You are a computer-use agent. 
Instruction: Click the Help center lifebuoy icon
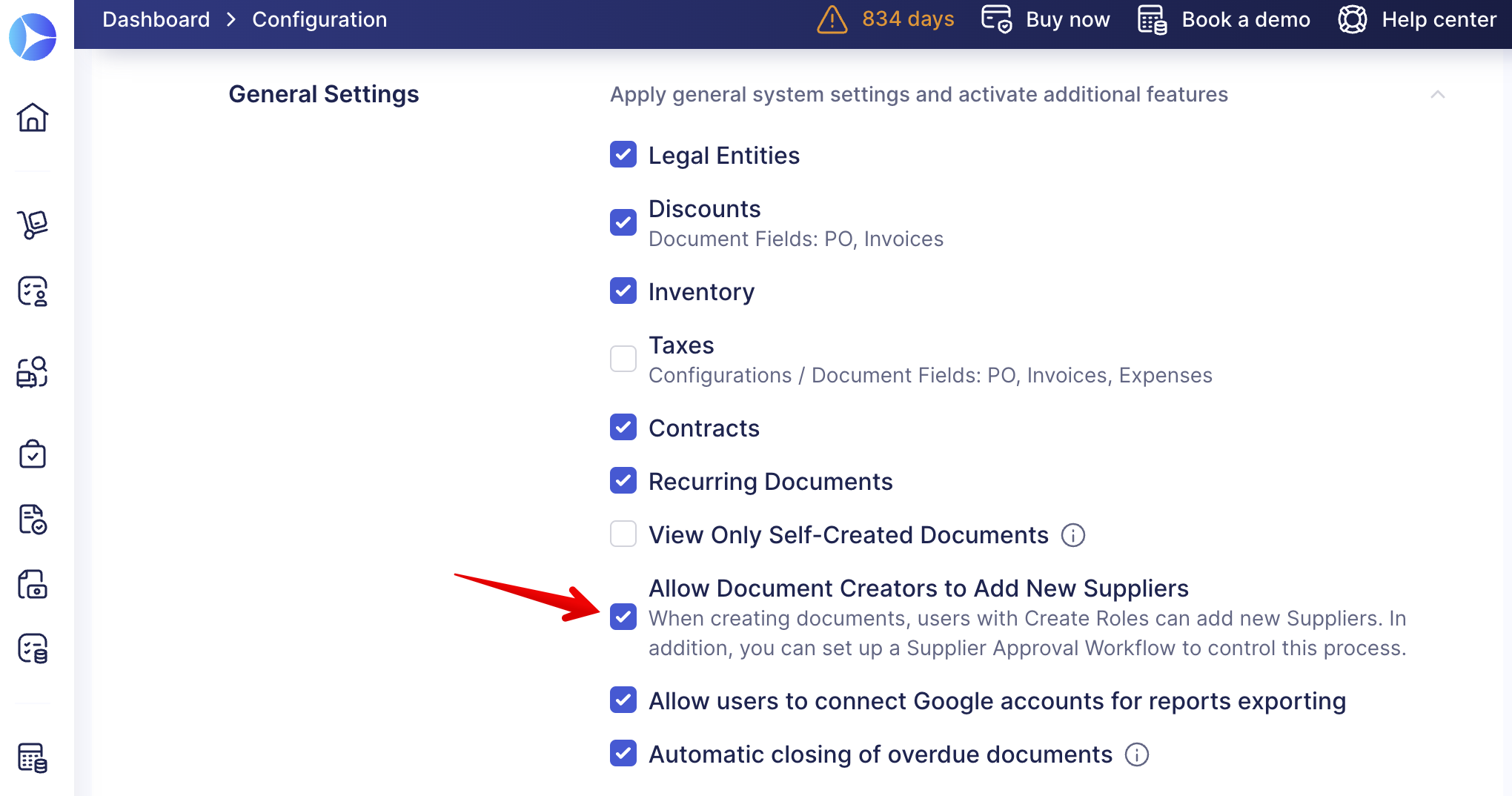(x=1353, y=19)
